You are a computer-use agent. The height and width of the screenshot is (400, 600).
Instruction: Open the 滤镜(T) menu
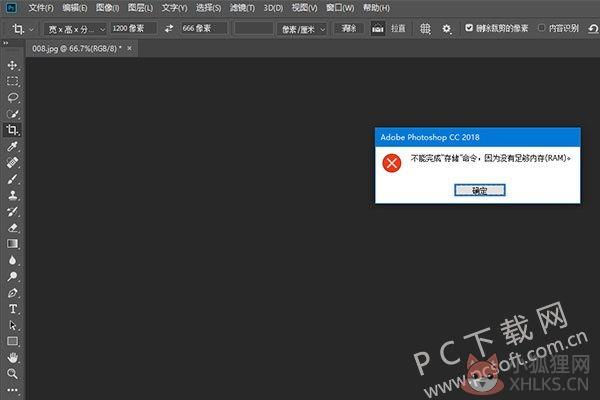point(242,8)
